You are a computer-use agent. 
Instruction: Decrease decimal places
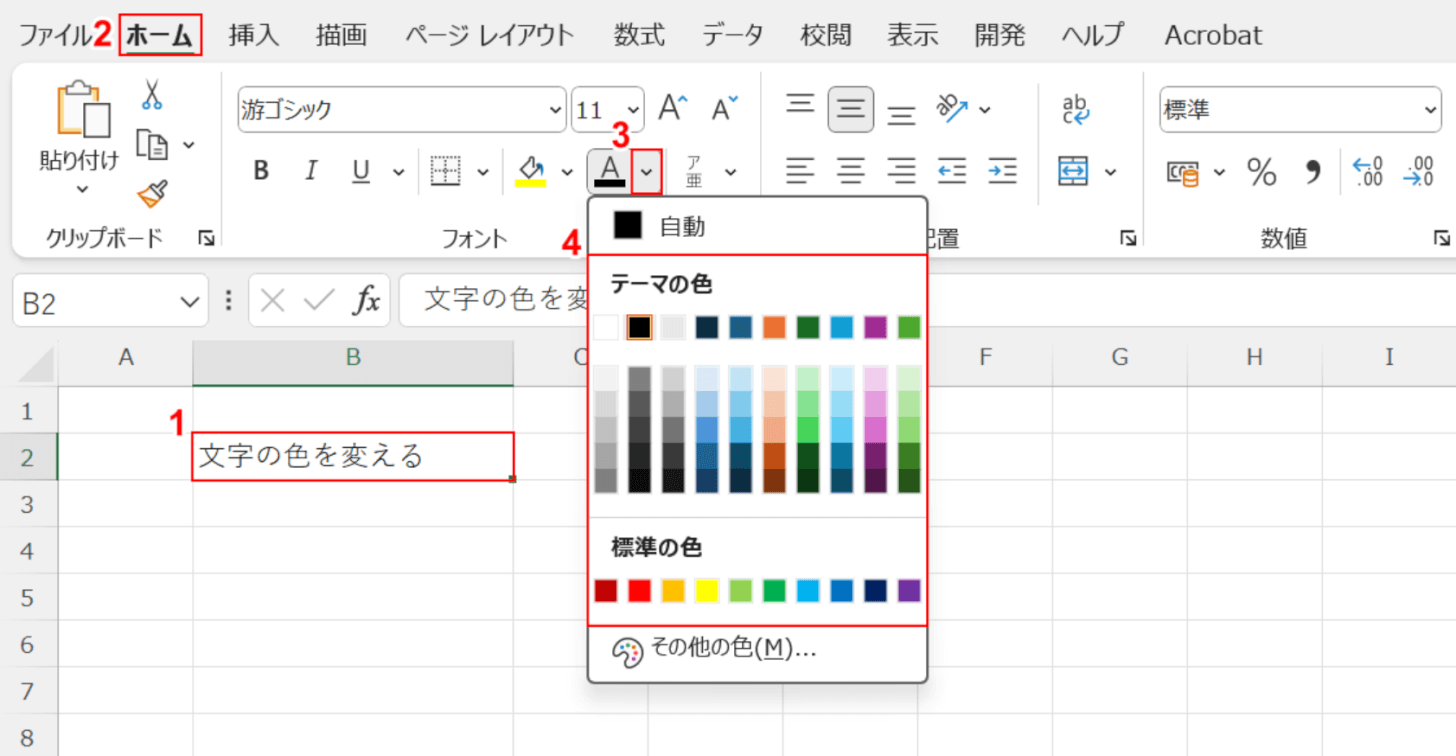(1418, 172)
